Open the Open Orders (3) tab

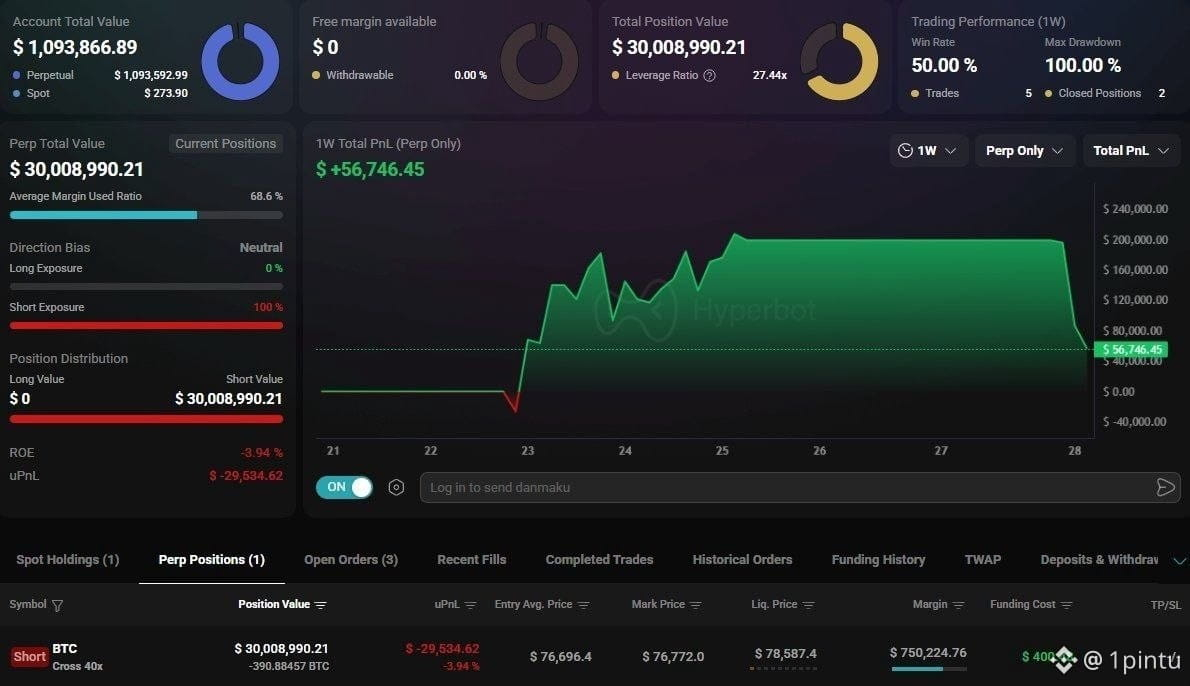[351, 559]
